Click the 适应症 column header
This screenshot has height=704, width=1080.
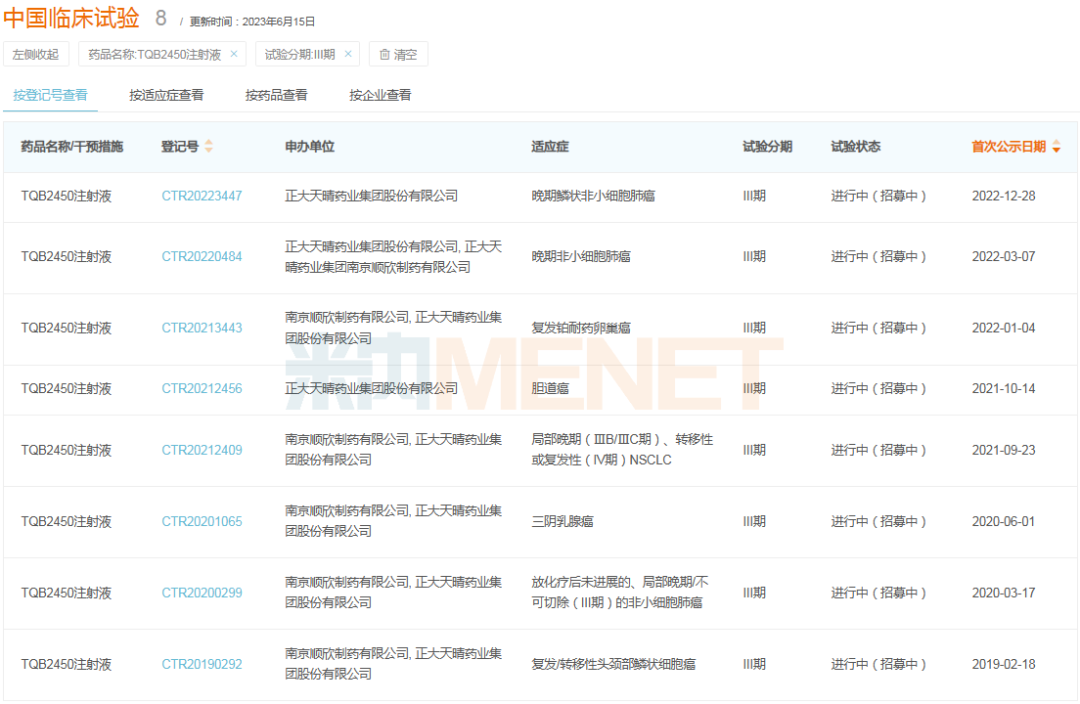click(x=550, y=146)
